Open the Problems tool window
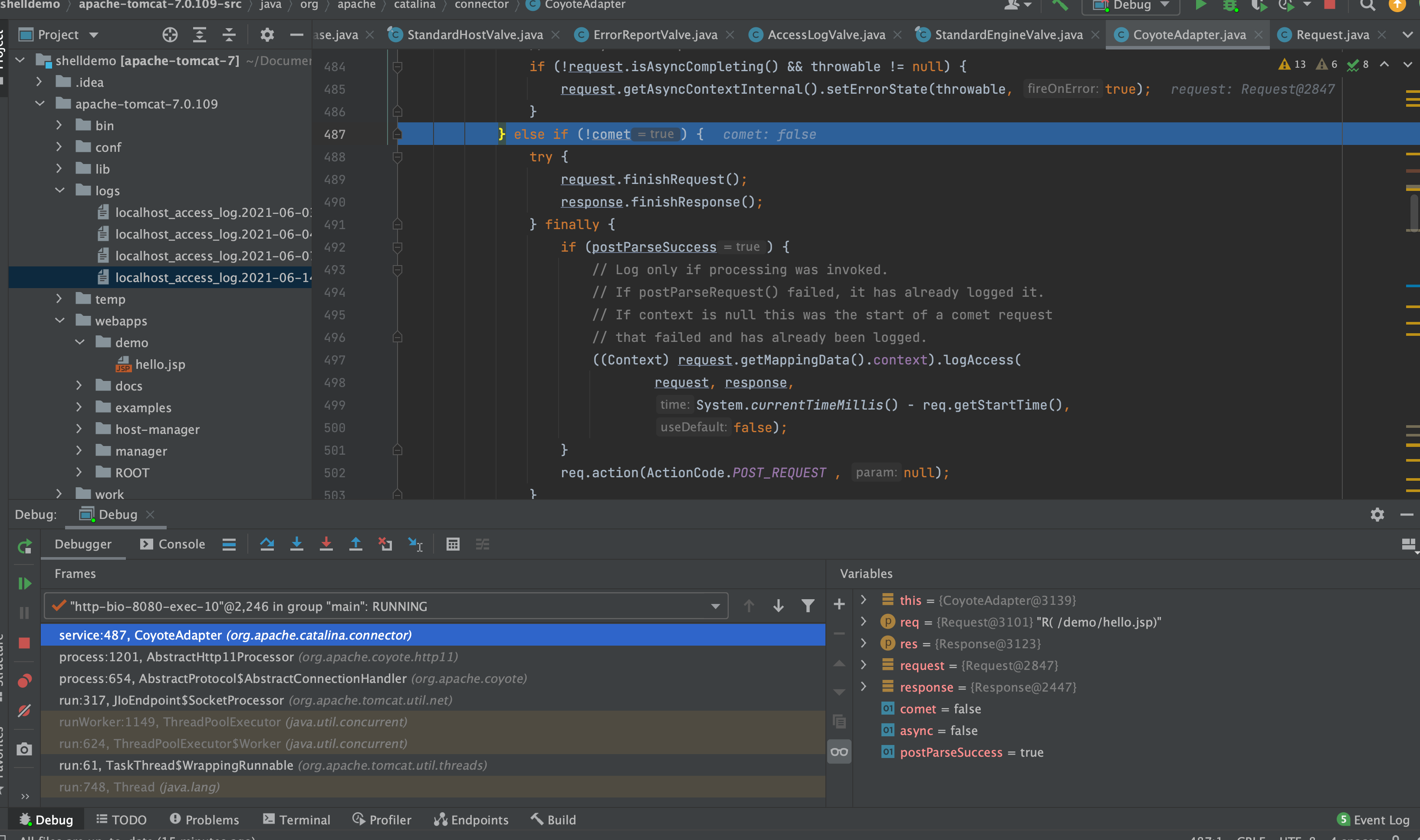The width and height of the screenshot is (1420, 840). click(x=204, y=820)
